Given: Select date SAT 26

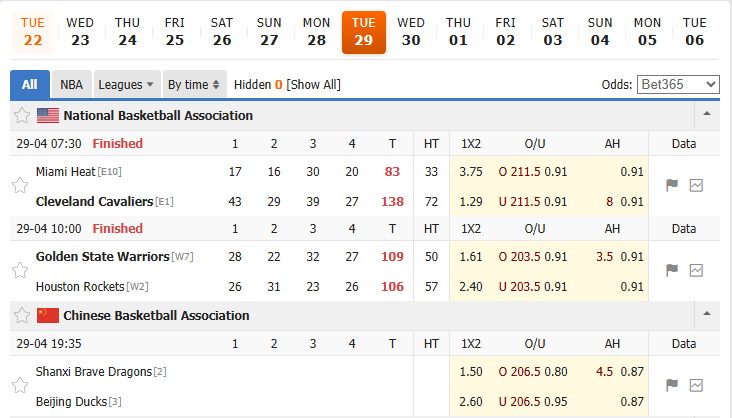Looking at the screenshot, I should coord(222,32).
